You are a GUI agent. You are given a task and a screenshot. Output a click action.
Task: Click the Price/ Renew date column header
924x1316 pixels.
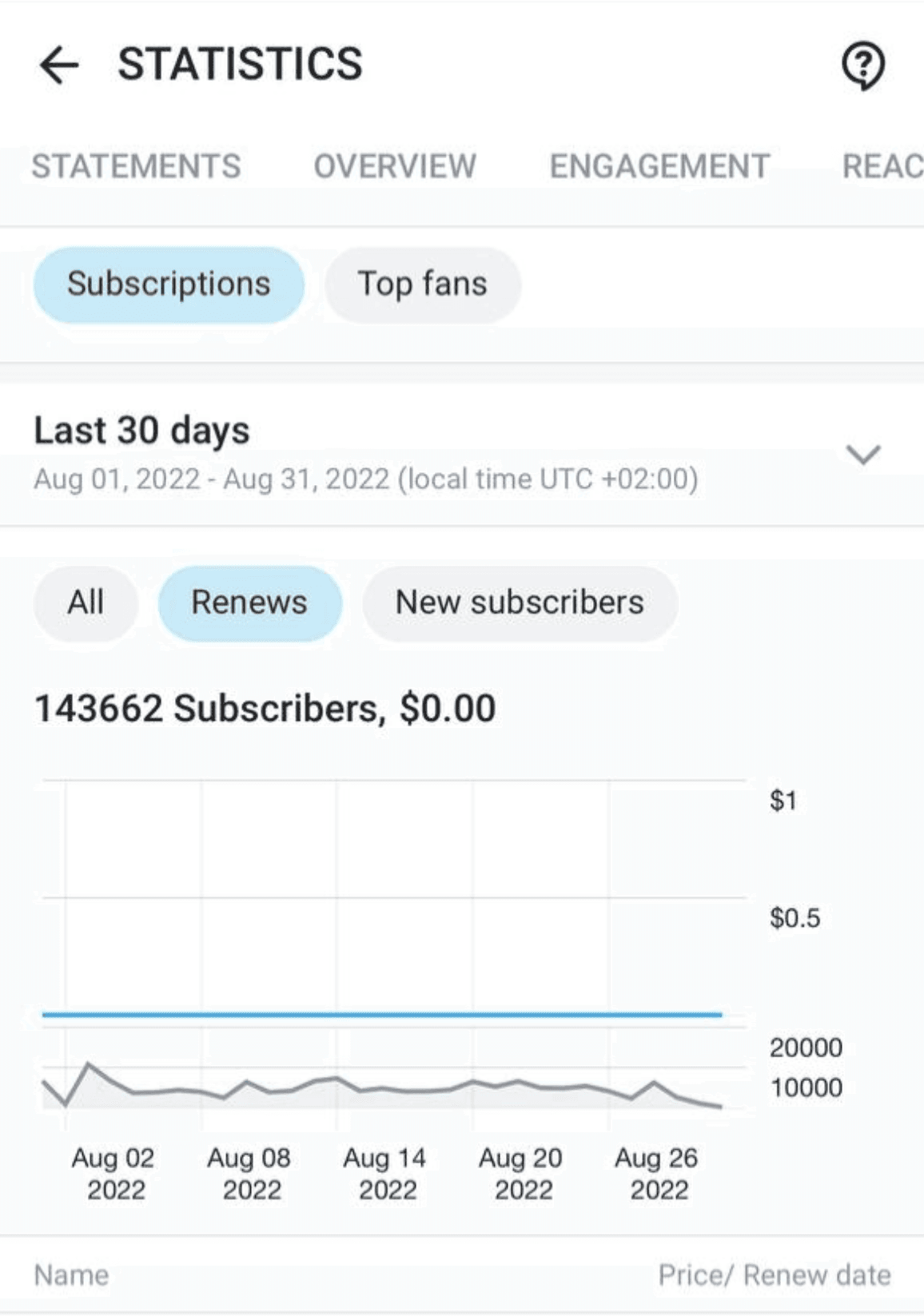click(x=774, y=1274)
